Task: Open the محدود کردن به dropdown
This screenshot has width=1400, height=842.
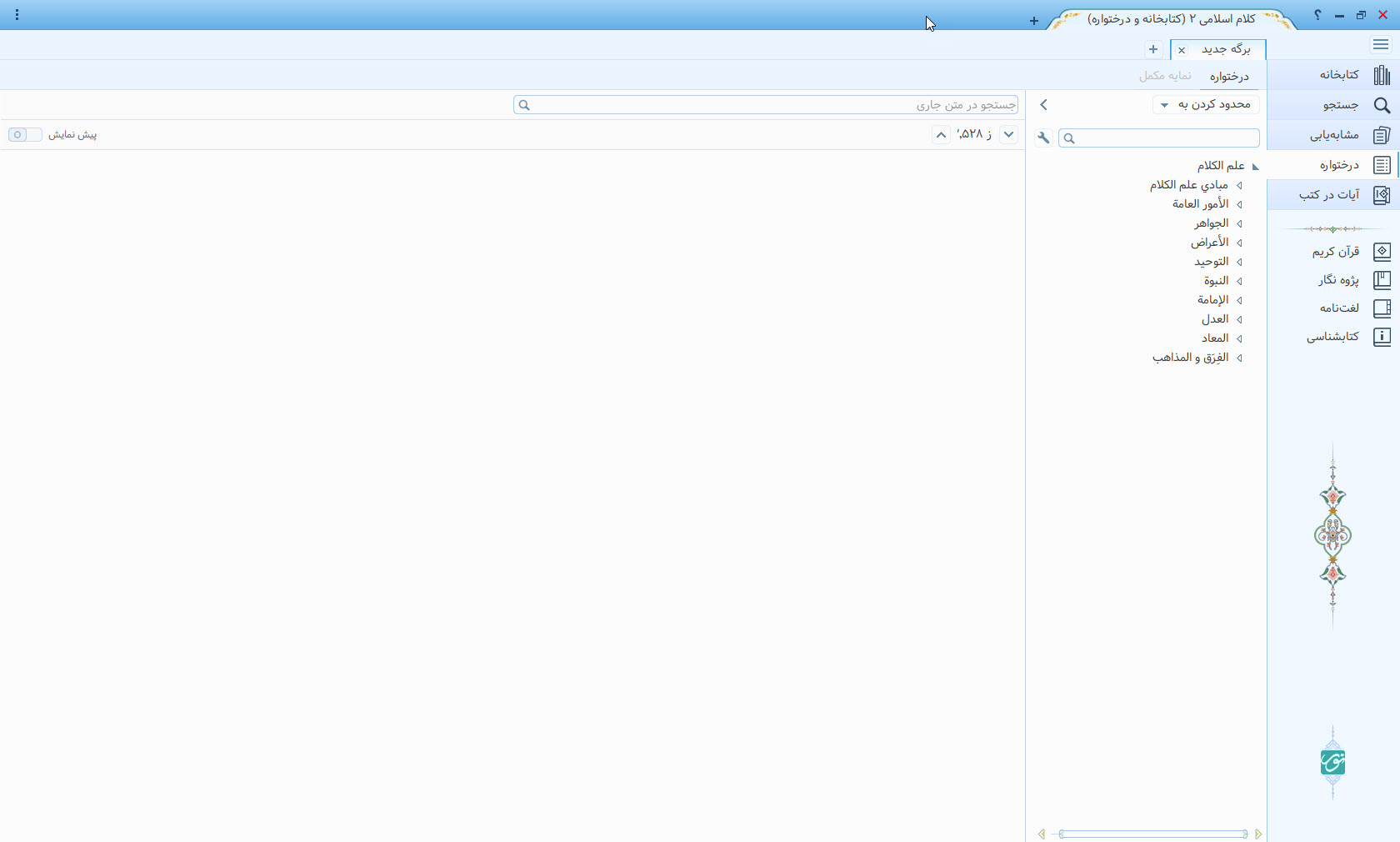Action: point(1206,104)
